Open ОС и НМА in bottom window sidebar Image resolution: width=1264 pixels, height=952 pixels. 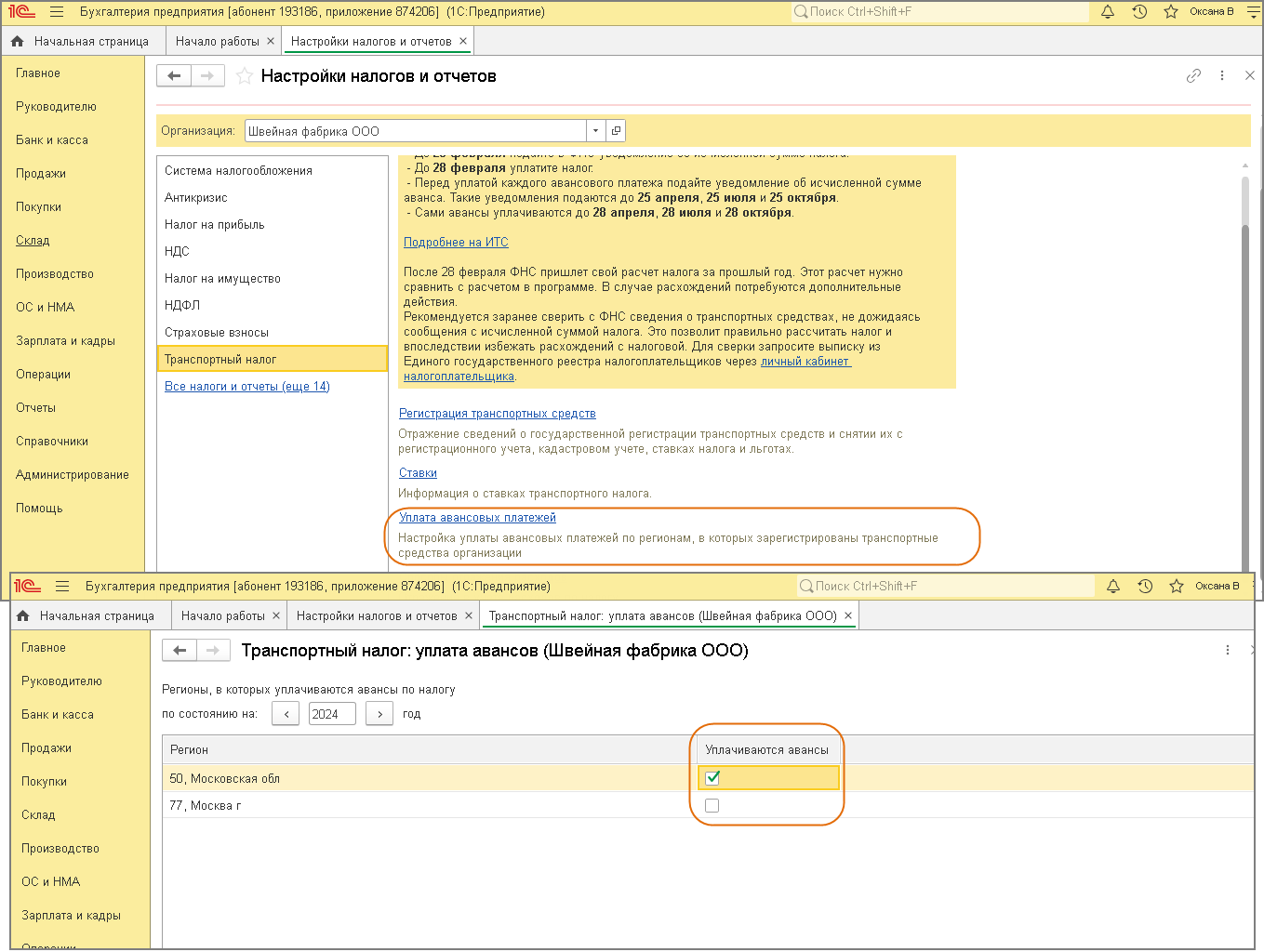pyautogui.click(x=50, y=882)
